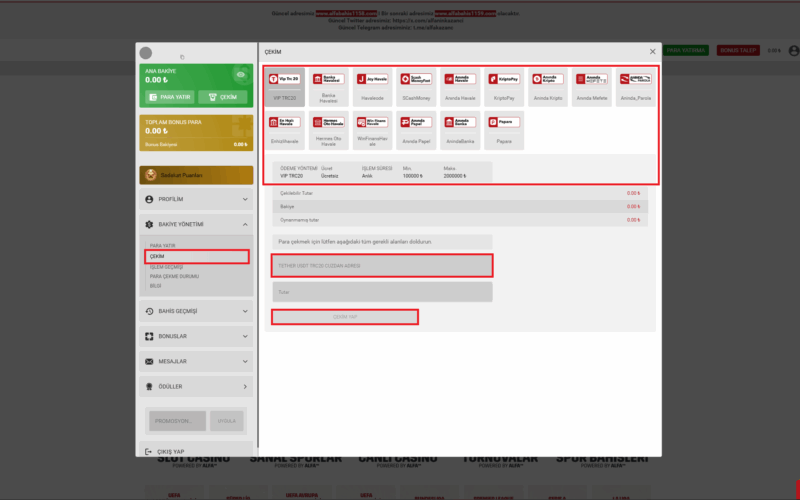This screenshot has width=800, height=500.
Task: Expand the Profilim section chevron
Action: [245, 199]
